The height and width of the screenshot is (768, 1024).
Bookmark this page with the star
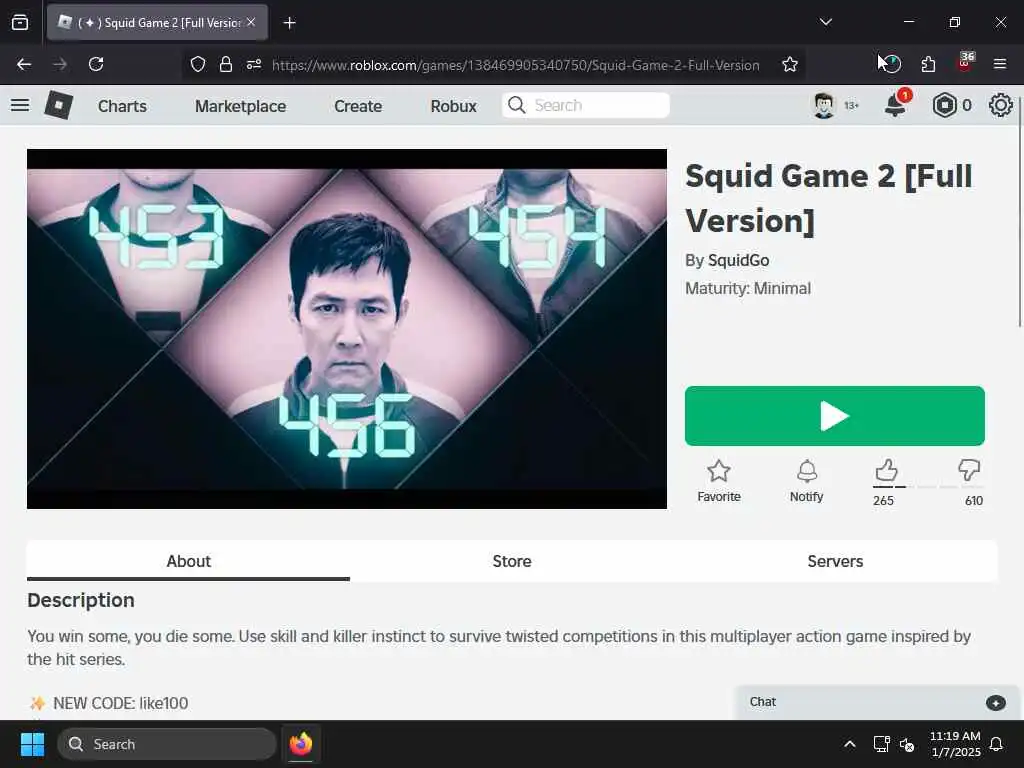point(790,64)
